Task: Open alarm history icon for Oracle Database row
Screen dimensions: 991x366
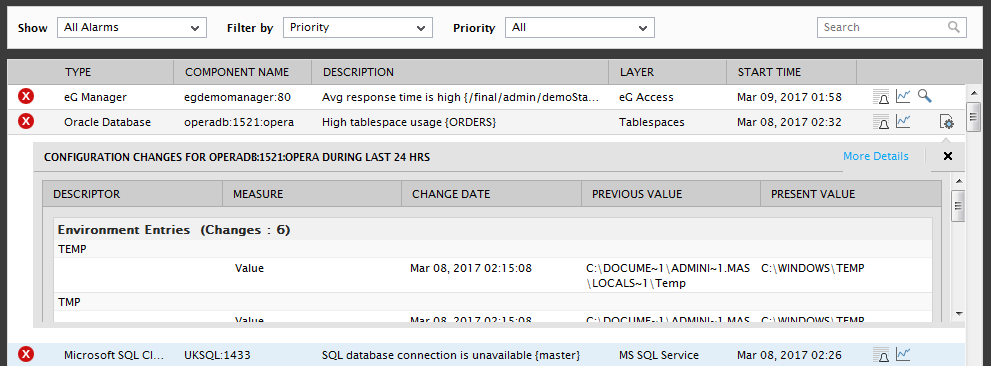Action: (x=881, y=122)
